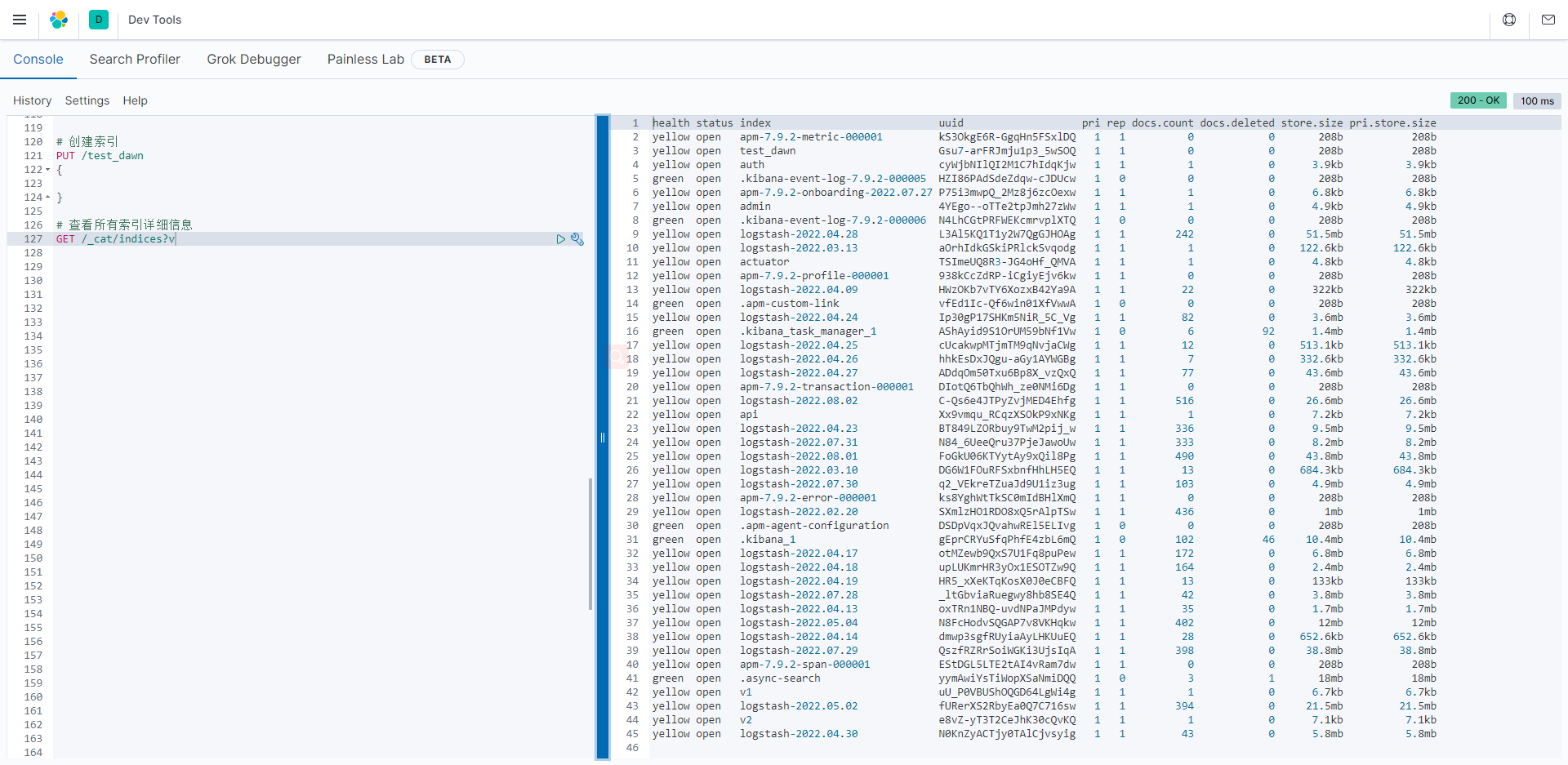Open the mail newsfeed icon
Screen dimensions: 1568x765
click(x=1548, y=20)
